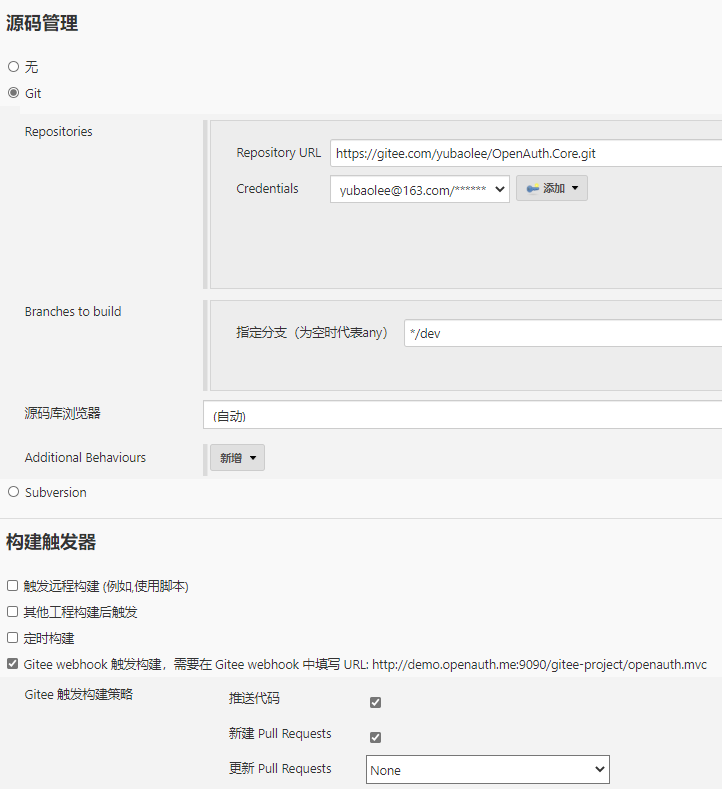Viewport: 722px width, 789px height.
Task: Choose the Subversion radio option
Action: (13, 492)
